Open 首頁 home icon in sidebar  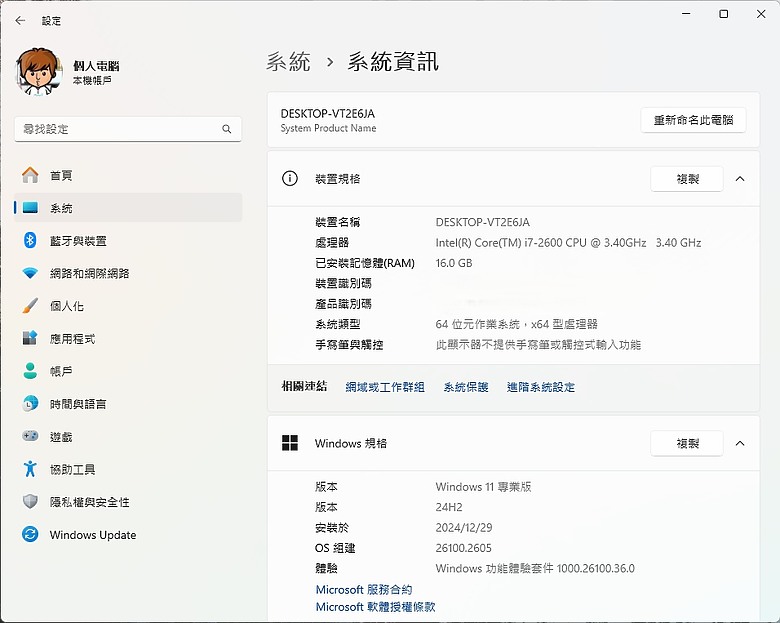coord(30,175)
